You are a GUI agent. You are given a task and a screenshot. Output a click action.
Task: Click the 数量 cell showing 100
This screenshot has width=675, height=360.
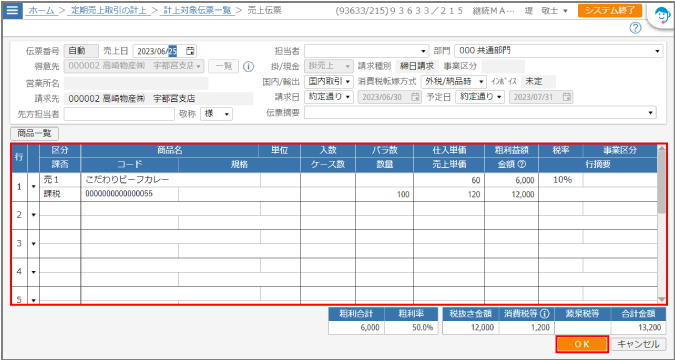pyautogui.click(x=384, y=194)
